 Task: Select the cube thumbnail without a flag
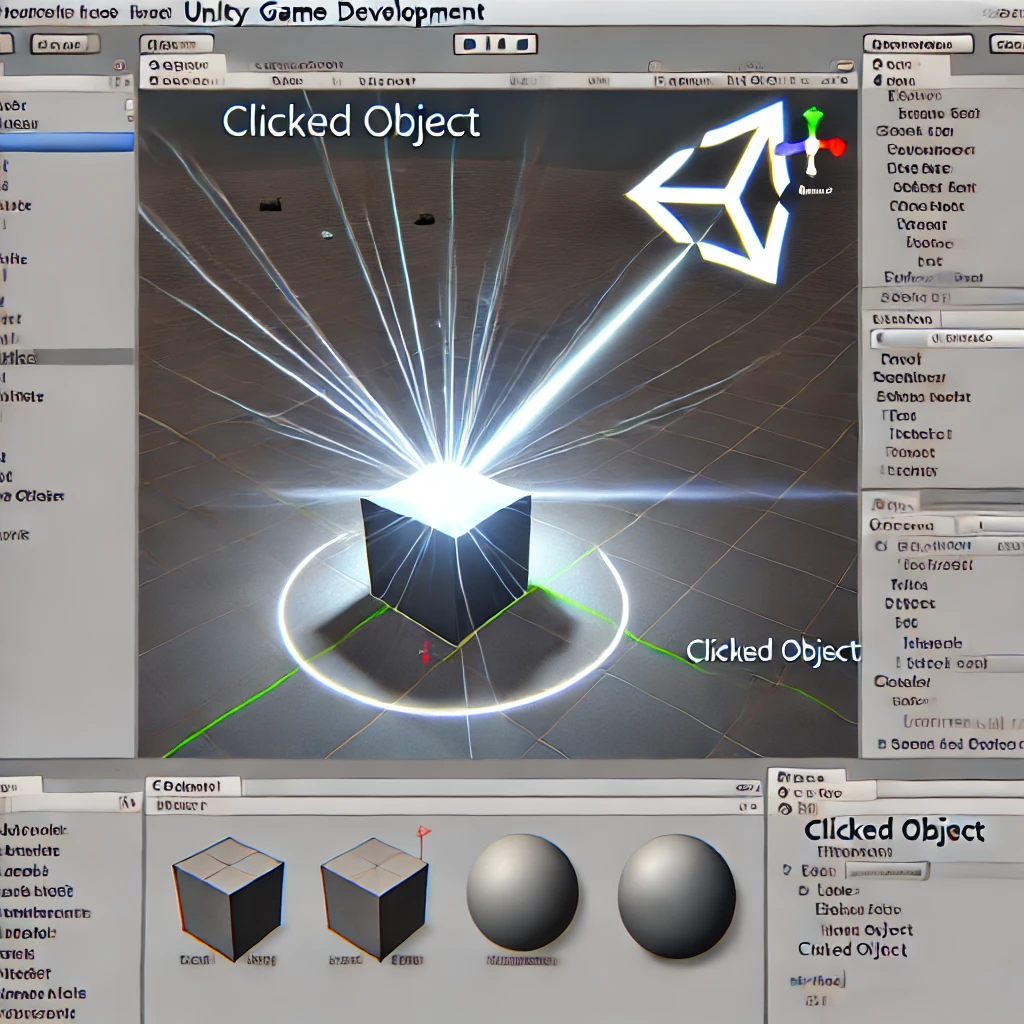[x=229, y=899]
